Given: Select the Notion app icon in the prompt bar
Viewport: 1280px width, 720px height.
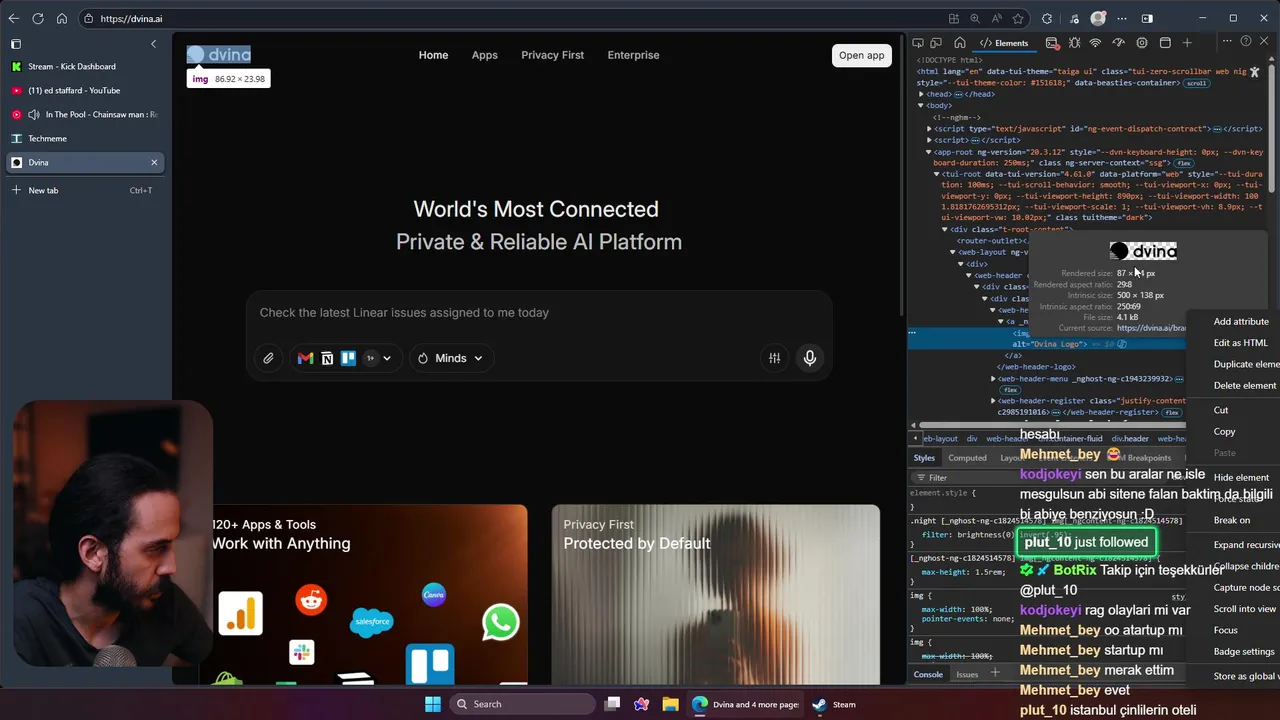Looking at the screenshot, I should pyautogui.click(x=327, y=358).
